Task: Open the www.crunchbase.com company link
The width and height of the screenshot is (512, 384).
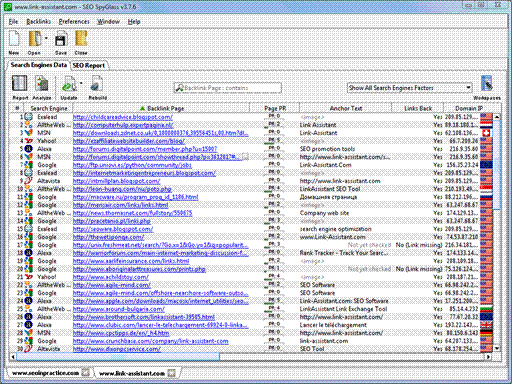Action: (151, 341)
